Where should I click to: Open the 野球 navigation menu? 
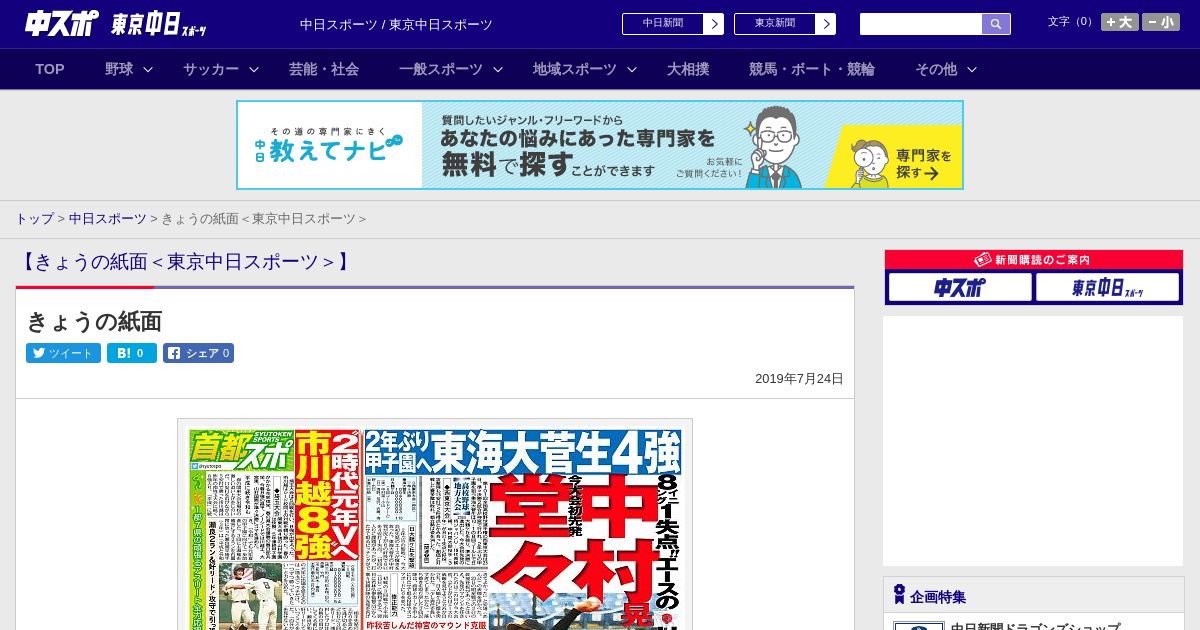point(119,69)
